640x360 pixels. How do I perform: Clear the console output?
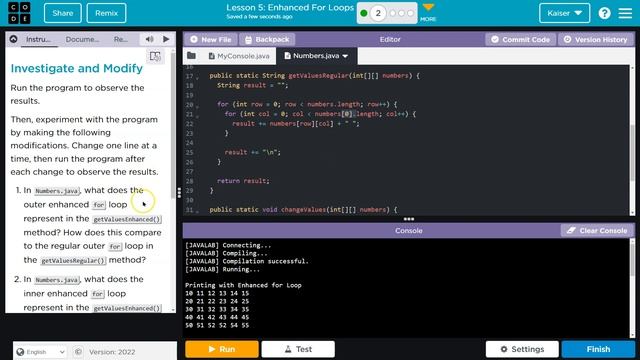coord(597,231)
